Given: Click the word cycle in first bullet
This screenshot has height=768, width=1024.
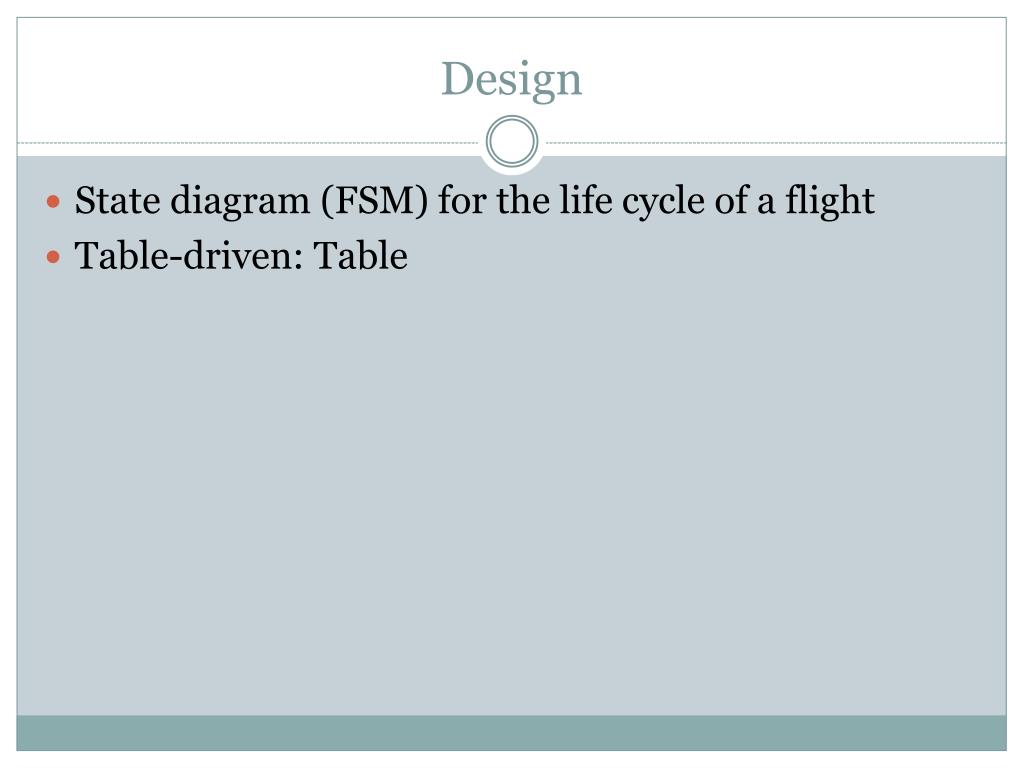Looking at the screenshot, I should (663, 202).
